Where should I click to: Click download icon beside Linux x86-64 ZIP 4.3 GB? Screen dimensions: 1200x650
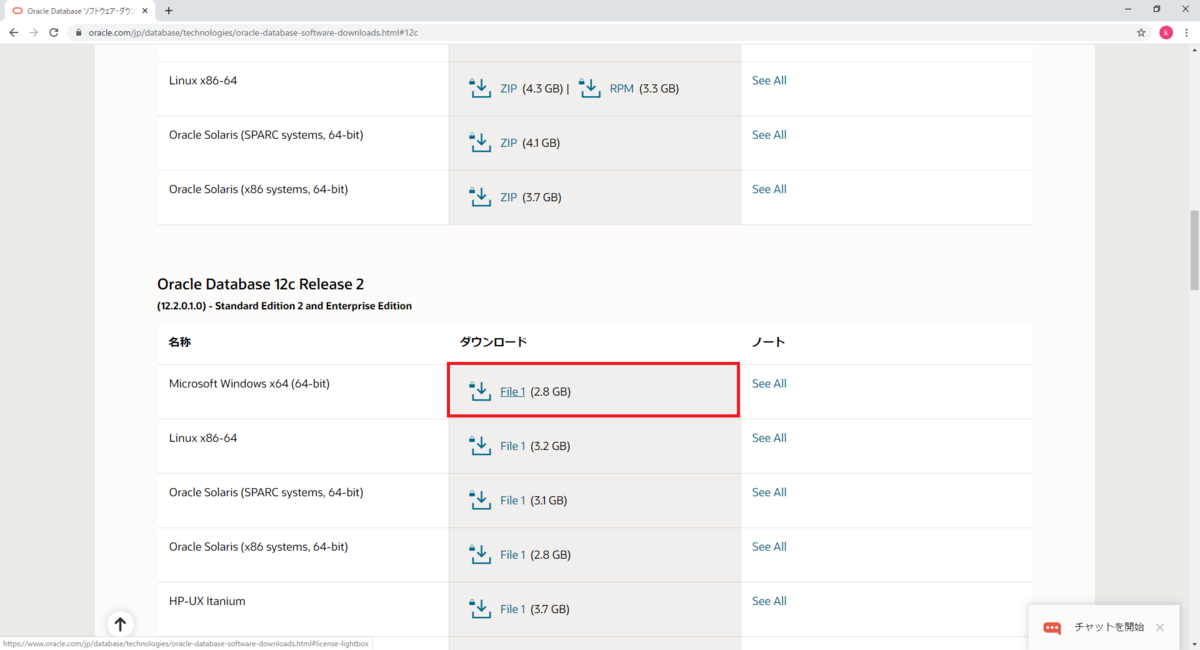click(x=480, y=88)
